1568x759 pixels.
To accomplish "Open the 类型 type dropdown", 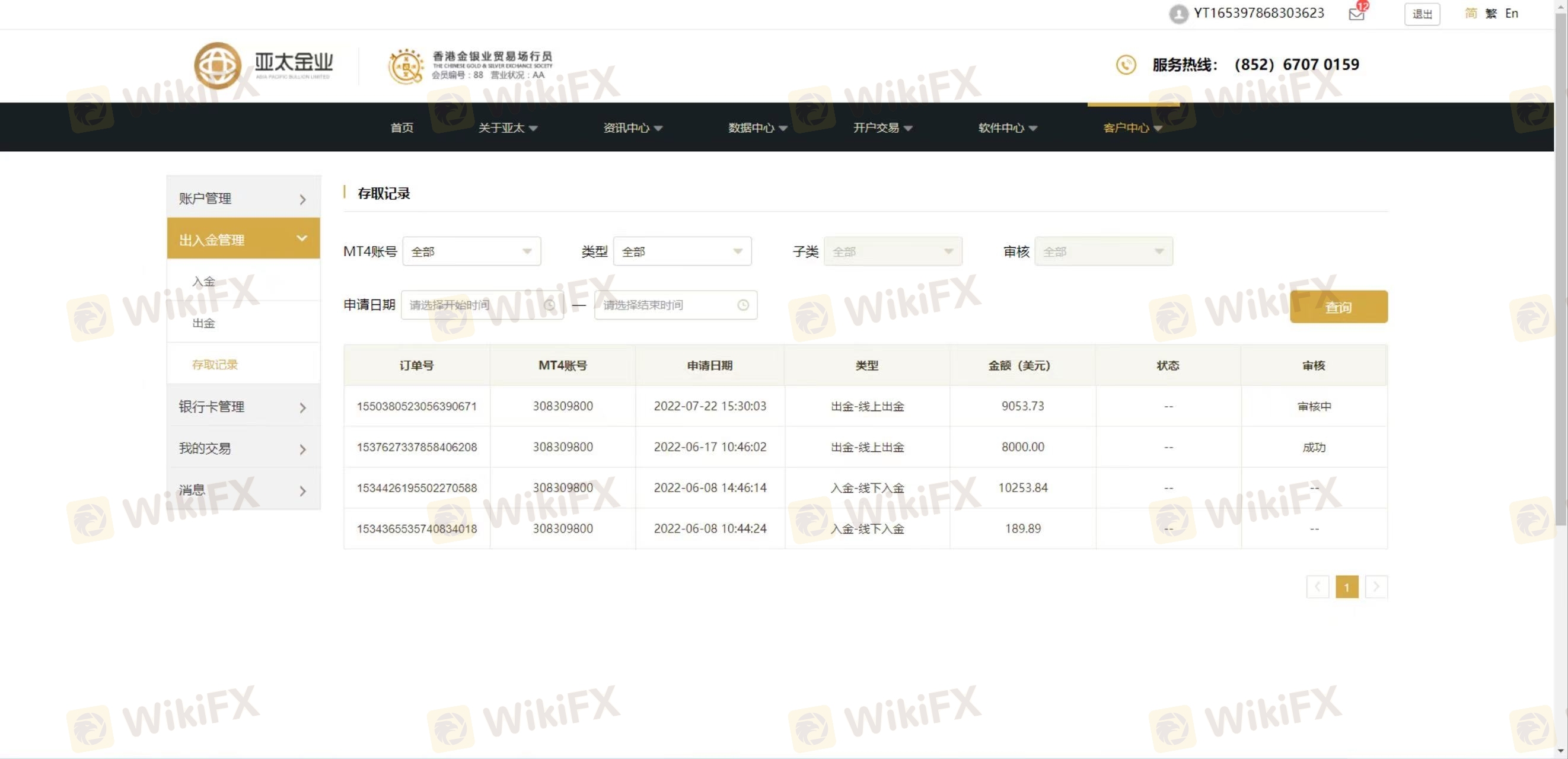I will (682, 251).
